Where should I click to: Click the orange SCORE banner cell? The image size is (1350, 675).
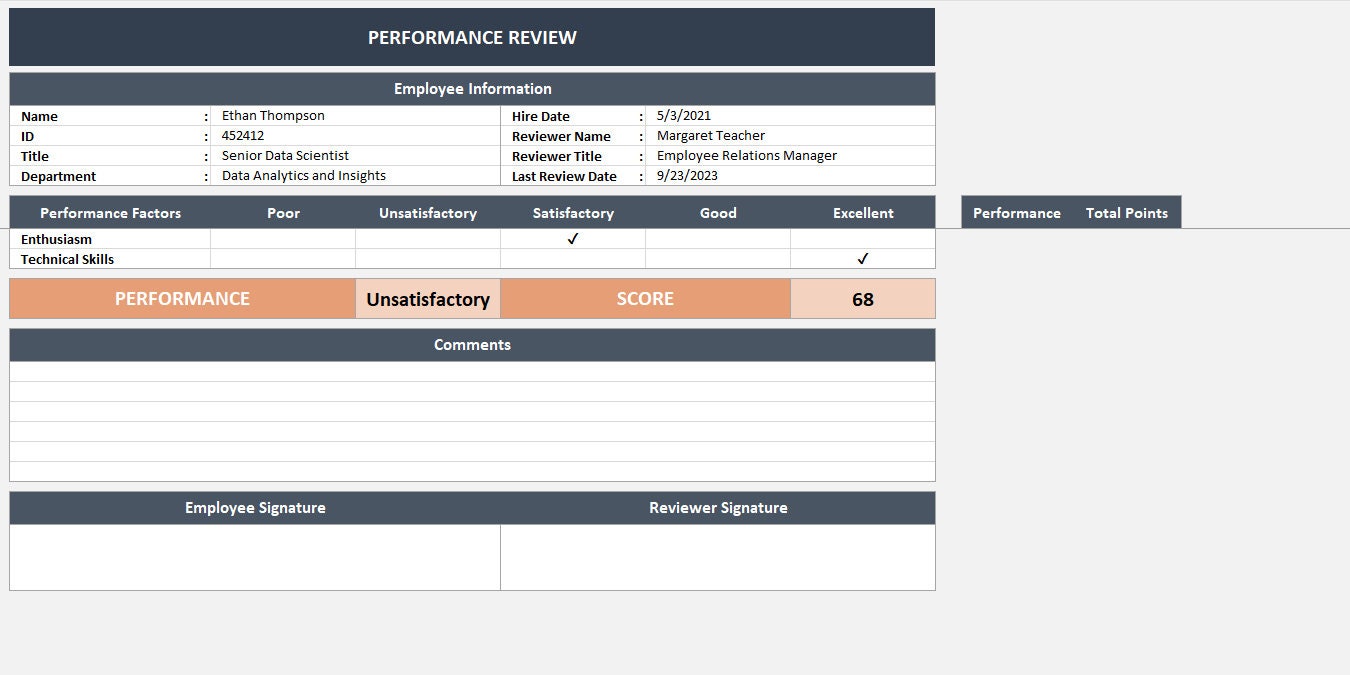[645, 298]
